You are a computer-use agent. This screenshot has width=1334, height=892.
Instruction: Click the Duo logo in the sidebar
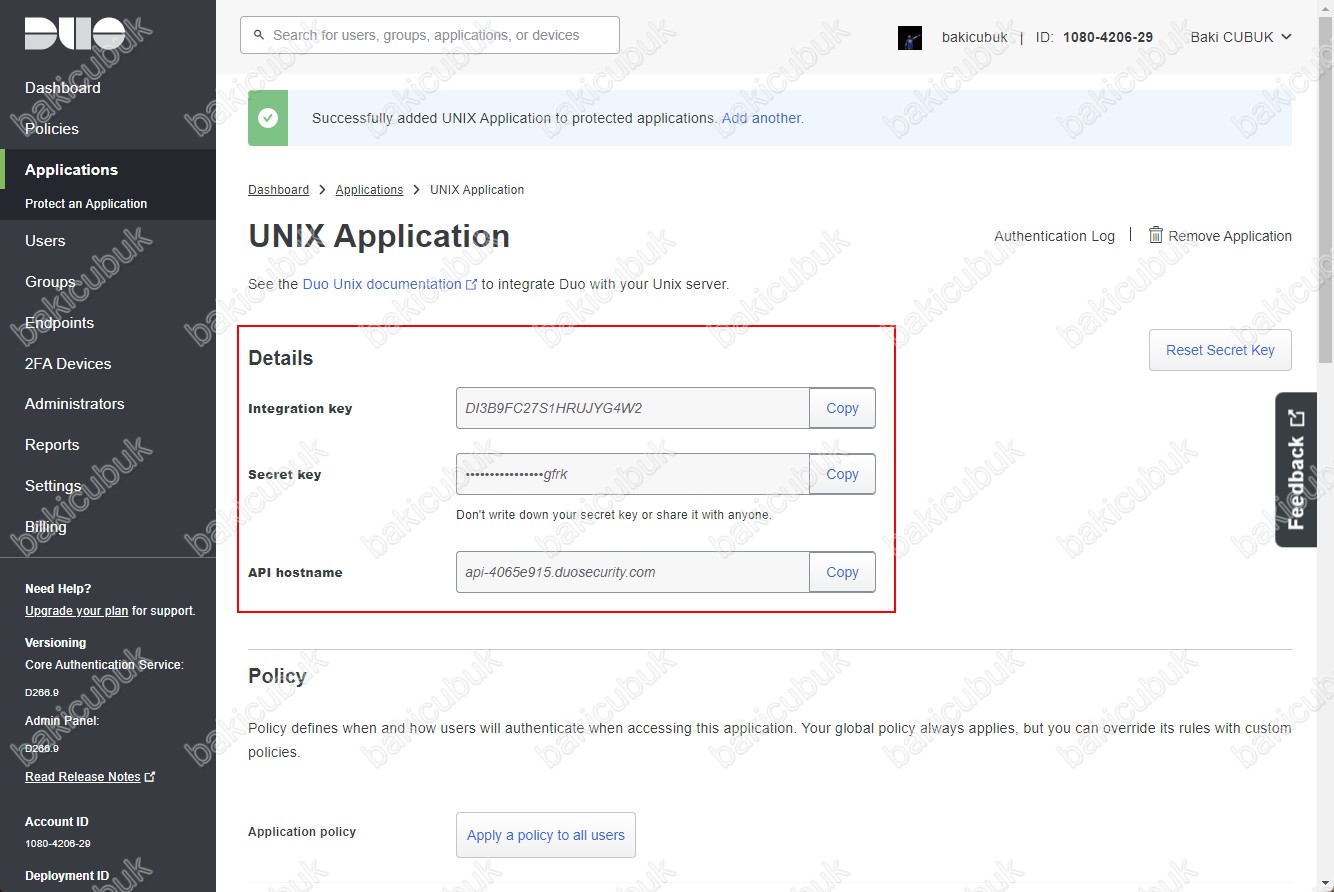75,35
